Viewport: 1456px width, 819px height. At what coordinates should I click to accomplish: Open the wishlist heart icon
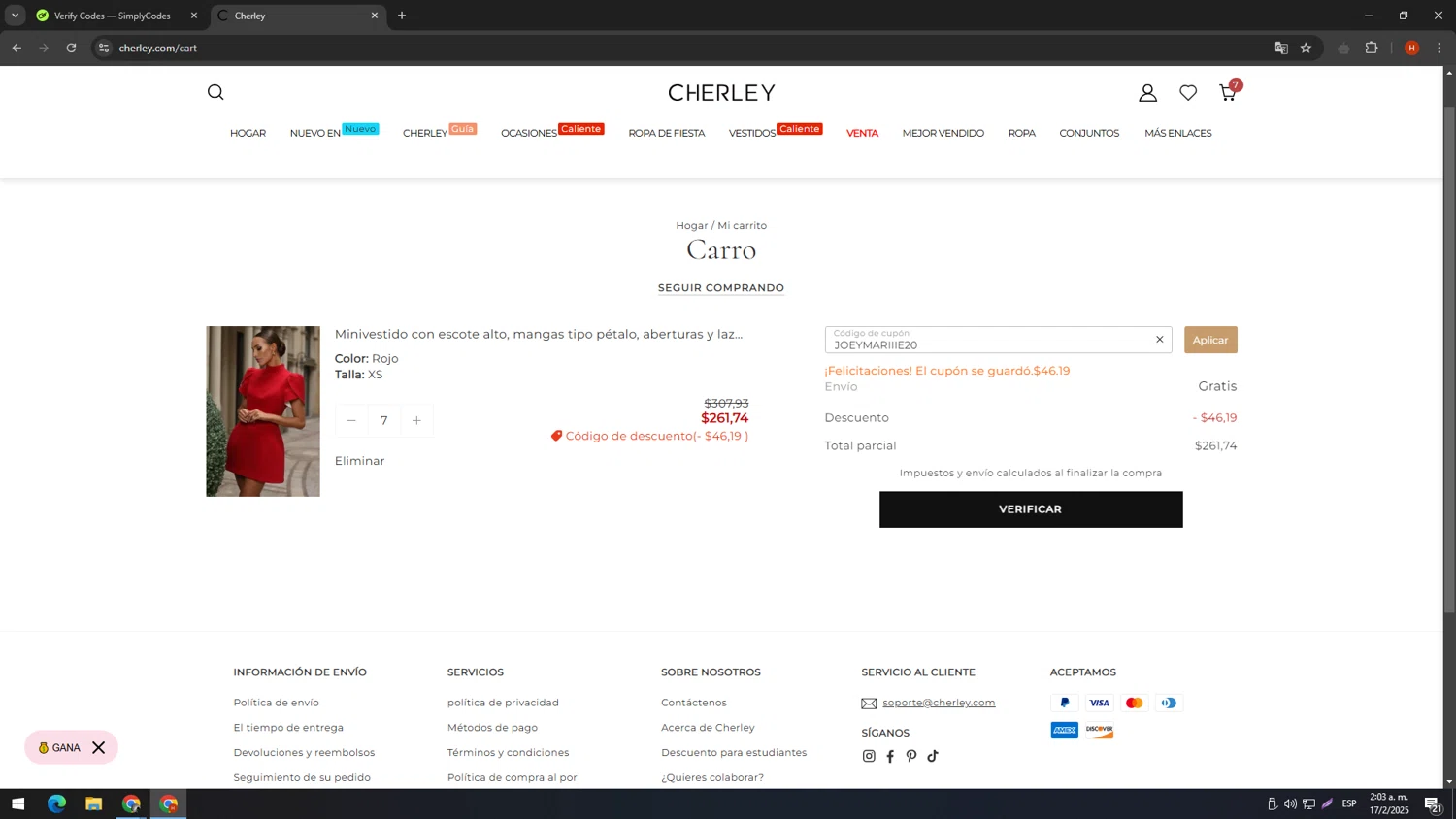coord(1188,93)
